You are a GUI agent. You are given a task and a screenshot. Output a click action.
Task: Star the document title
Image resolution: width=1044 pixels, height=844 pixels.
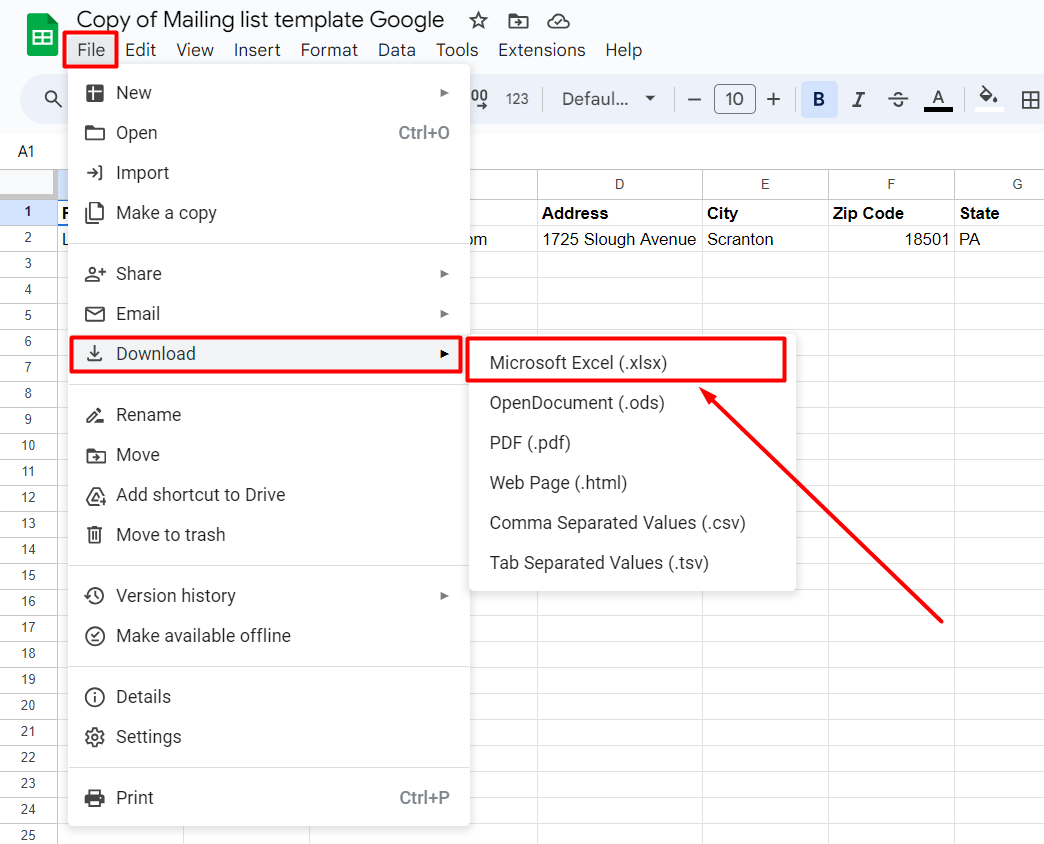tap(478, 21)
